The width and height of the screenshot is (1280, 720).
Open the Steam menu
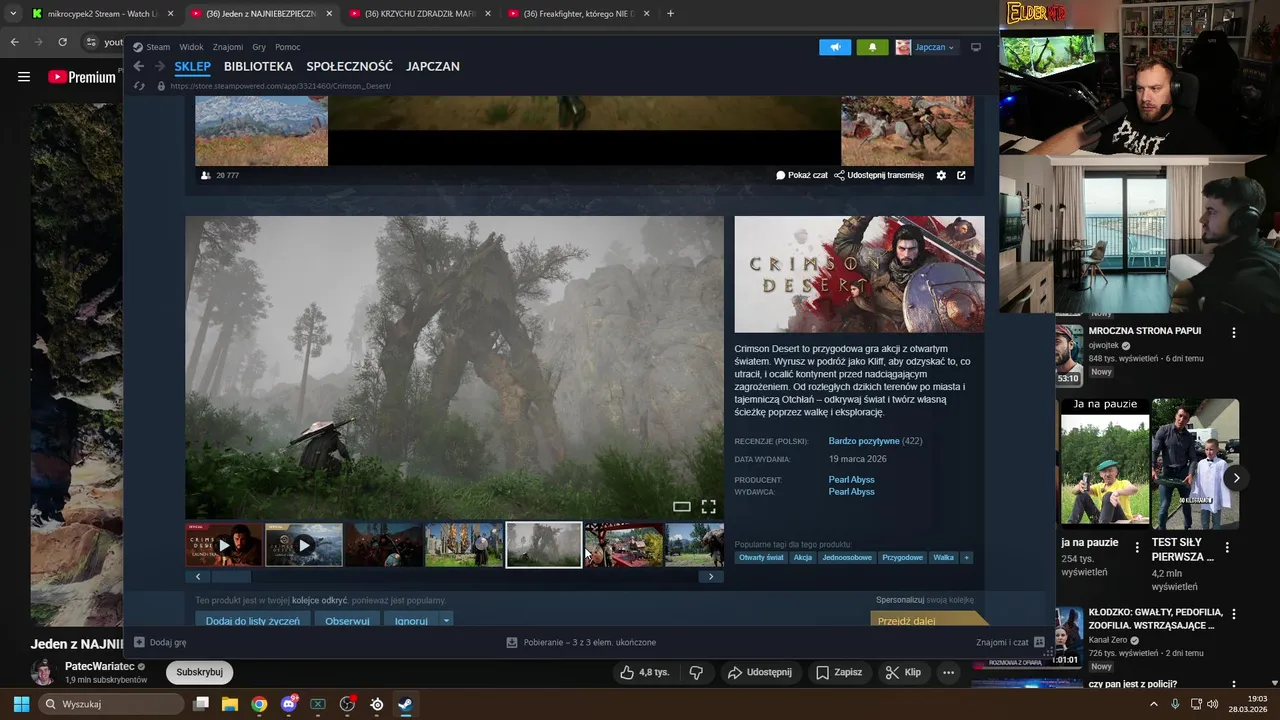152,47
